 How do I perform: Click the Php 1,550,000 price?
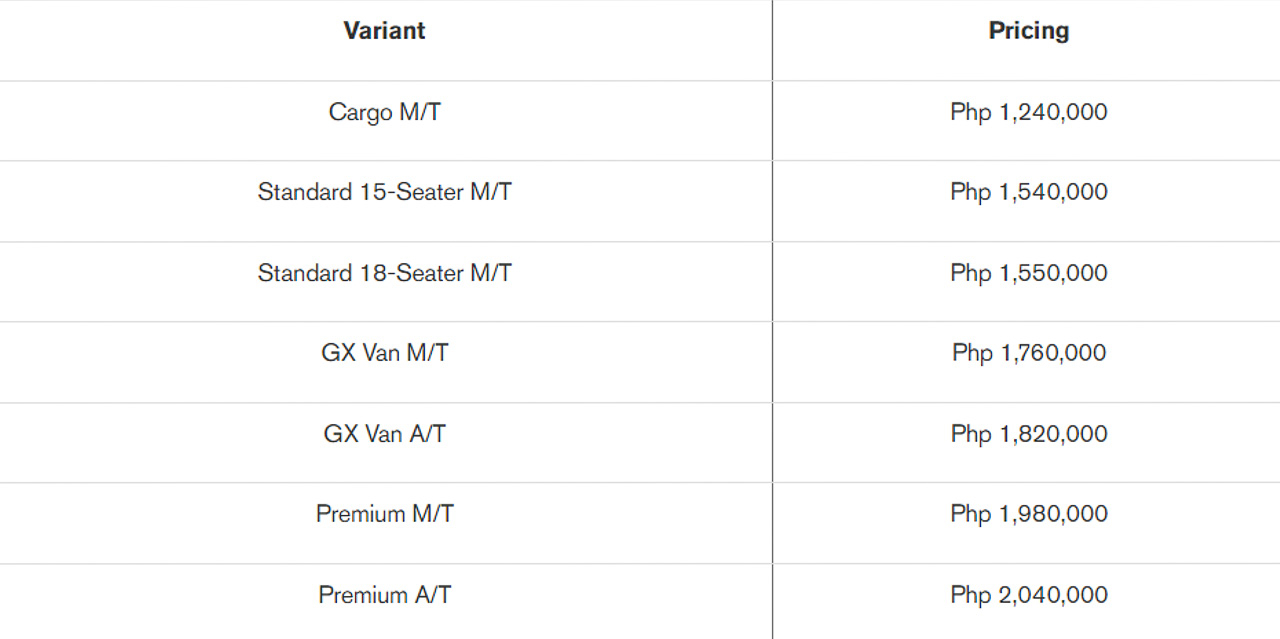click(x=1028, y=273)
